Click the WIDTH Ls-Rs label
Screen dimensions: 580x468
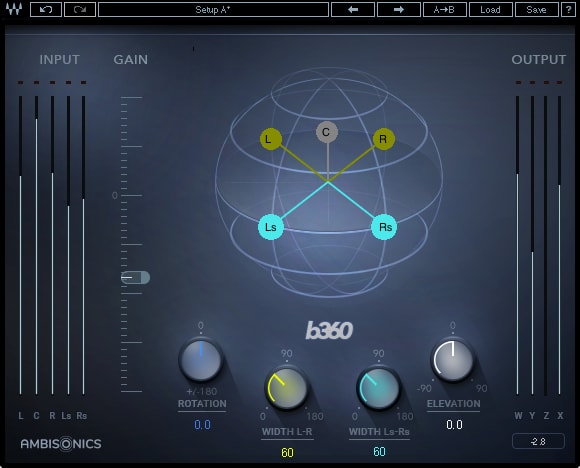pos(379,432)
